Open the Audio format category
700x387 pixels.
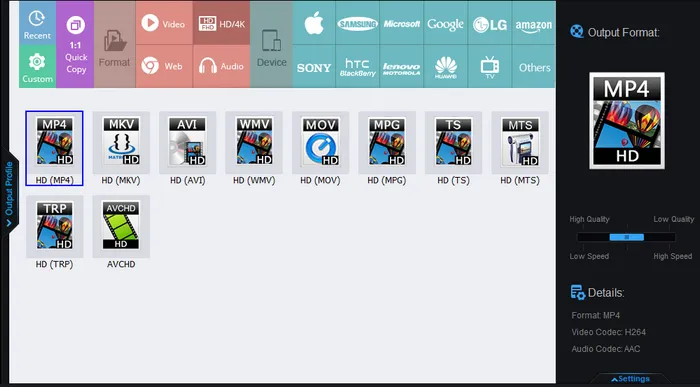221,66
